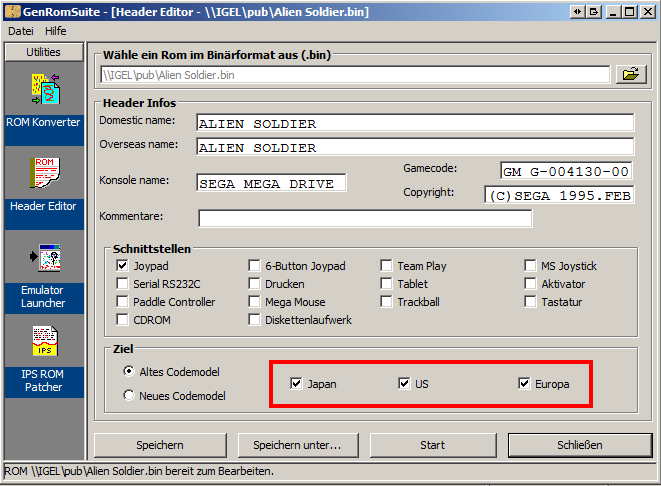This screenshot has height=486, width=661.
Task: Tick the Paddle Controller checkbox
Action: (x=122, y=302)
